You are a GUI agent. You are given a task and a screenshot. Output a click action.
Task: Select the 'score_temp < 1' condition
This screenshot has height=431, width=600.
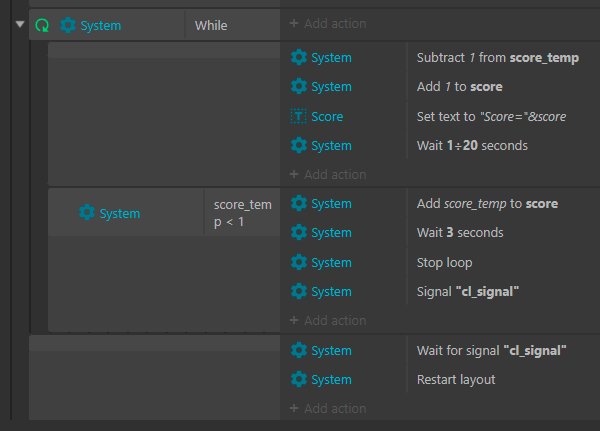click(x=242, y=212)
